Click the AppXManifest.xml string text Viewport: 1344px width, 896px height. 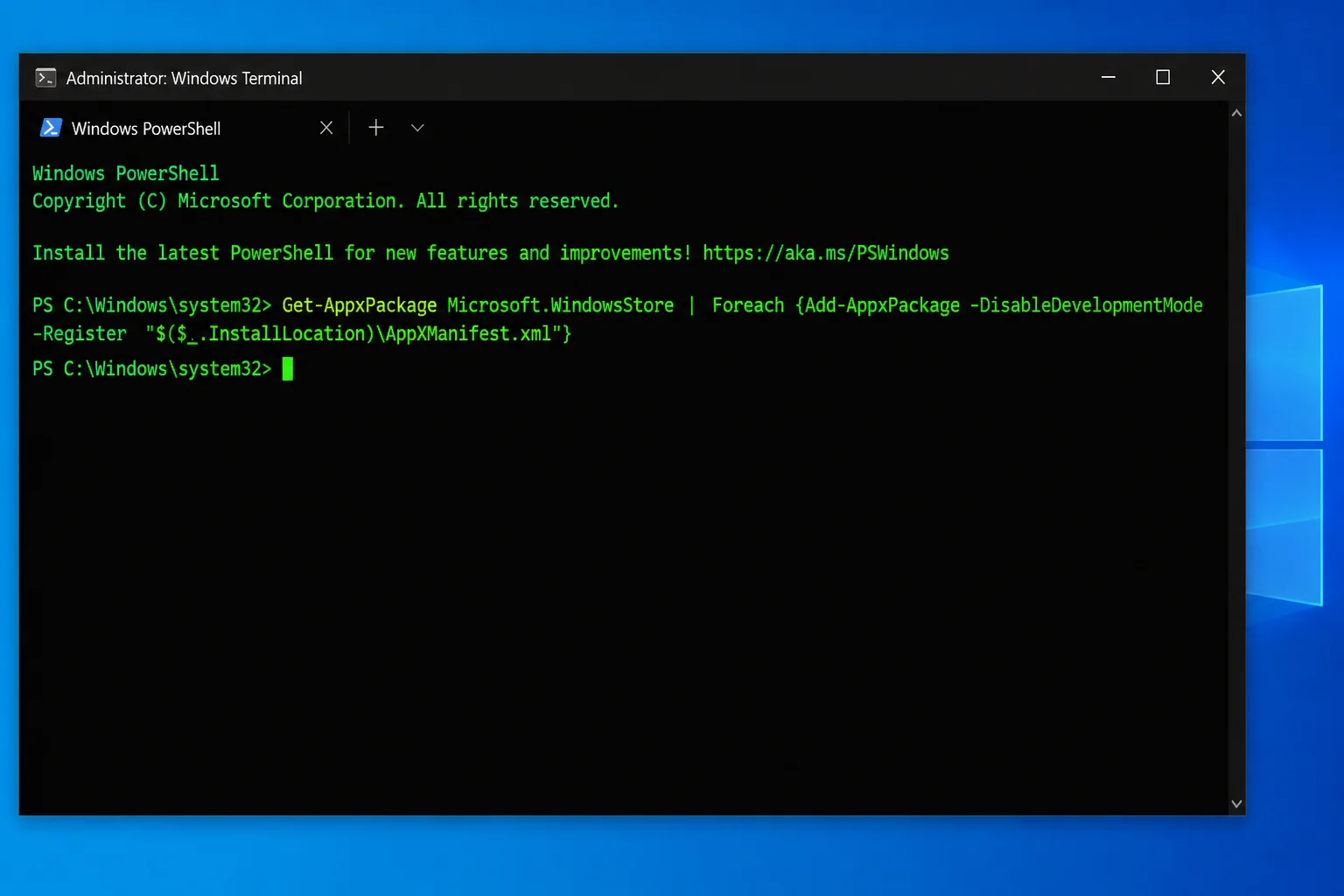(x=468, y=333)
